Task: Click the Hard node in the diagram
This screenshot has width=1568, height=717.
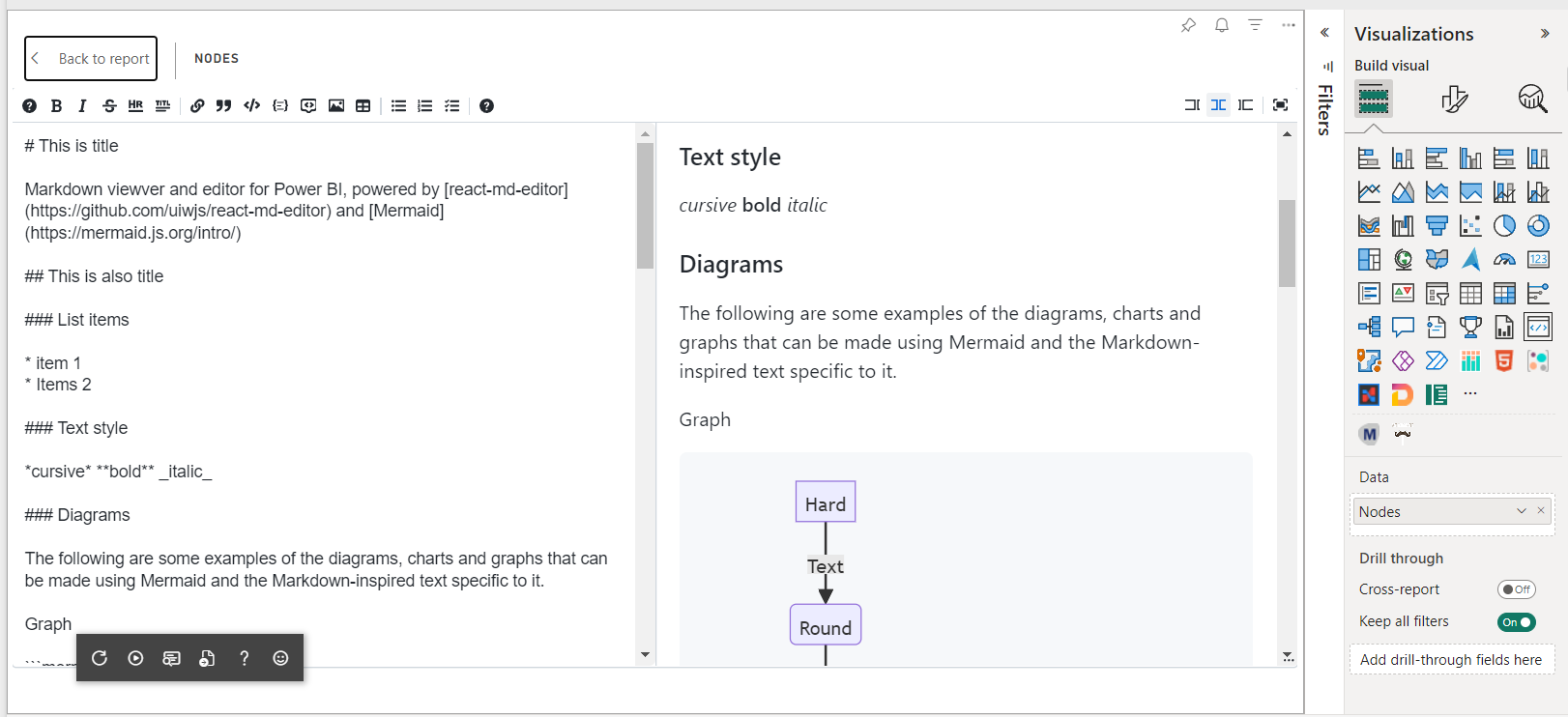Action: tap(826, 502)
